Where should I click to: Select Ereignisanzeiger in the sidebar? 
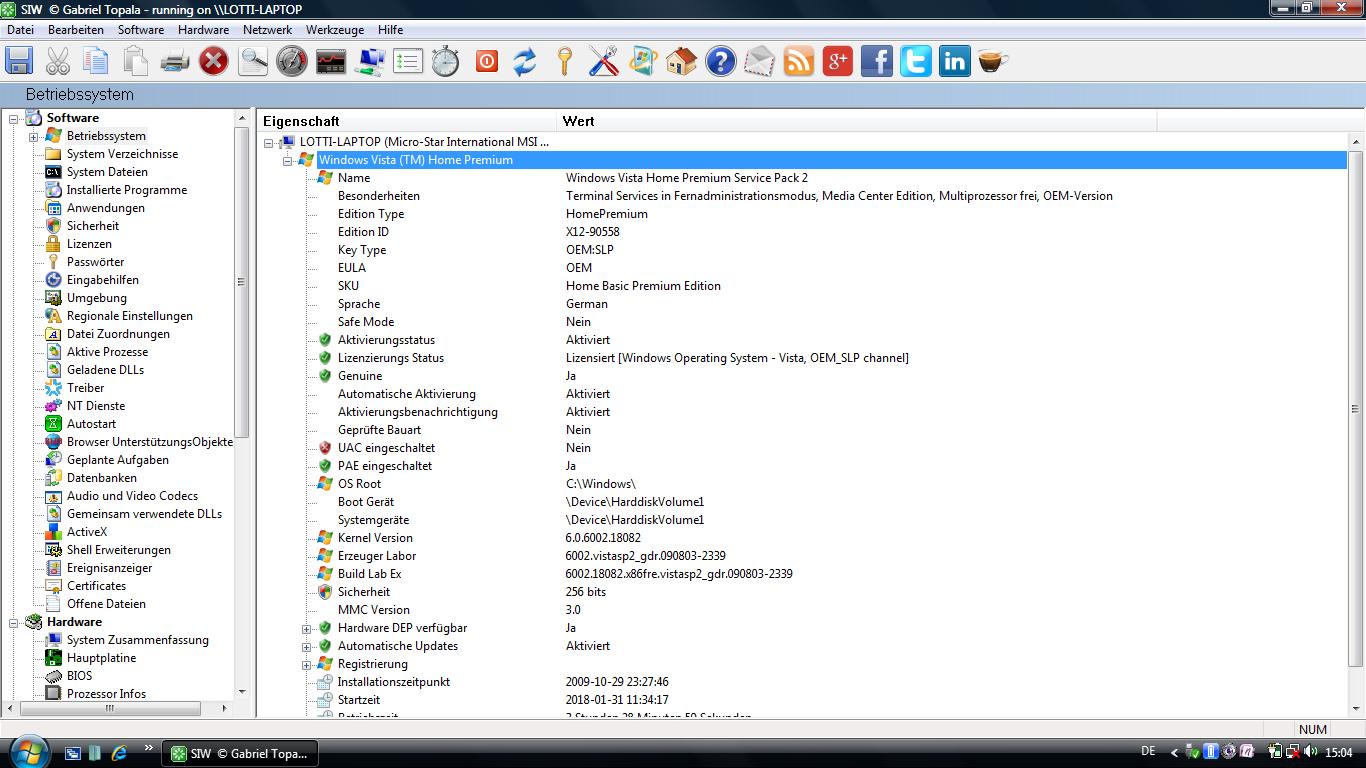point(110,568)
